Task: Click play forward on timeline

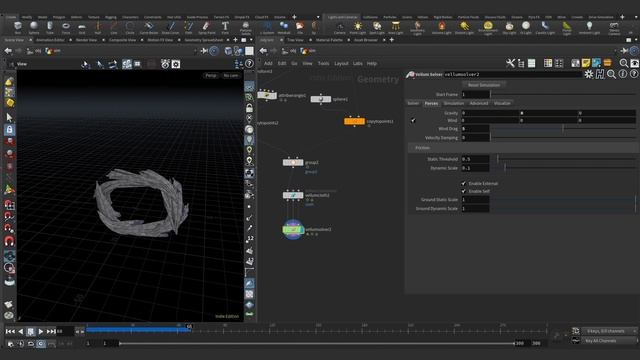Action: (x=40, y=331)
